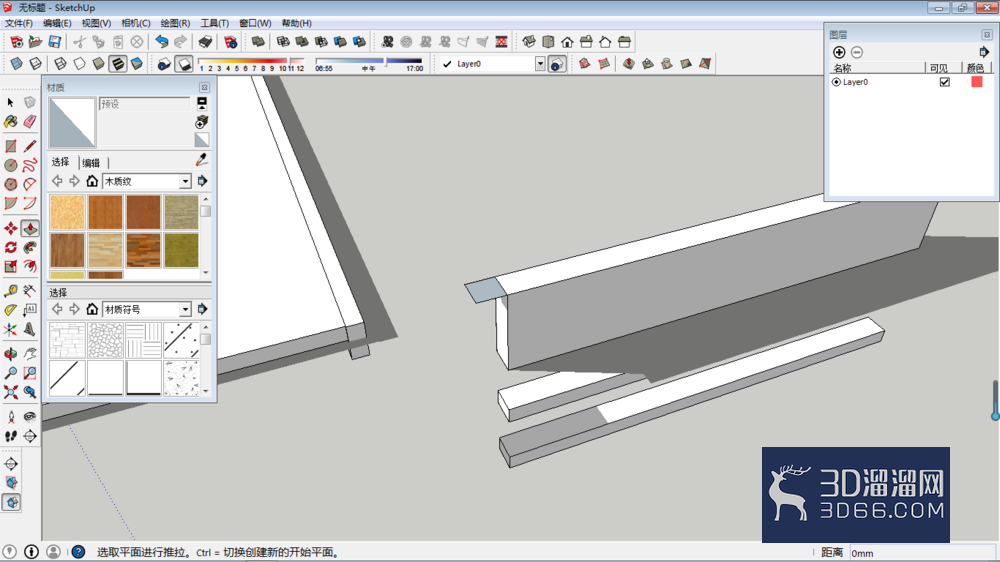Select the Move tool
This screenshot has height=562, width=1000.
coord(11,228)
